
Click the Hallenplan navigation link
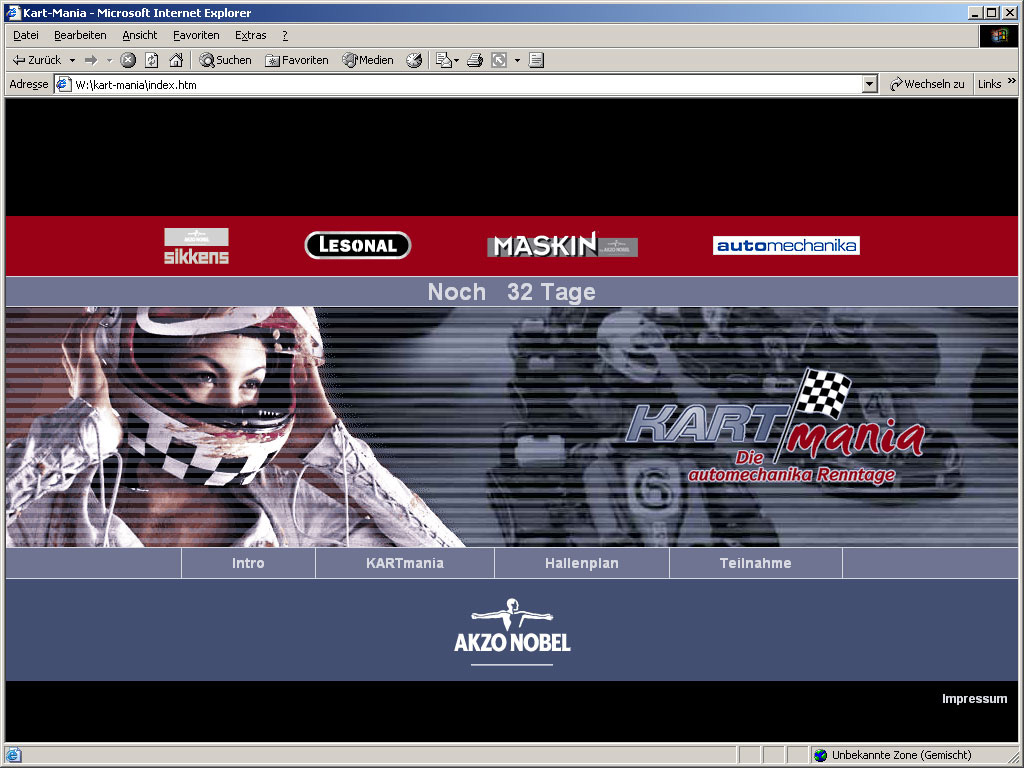coord(581,563)
